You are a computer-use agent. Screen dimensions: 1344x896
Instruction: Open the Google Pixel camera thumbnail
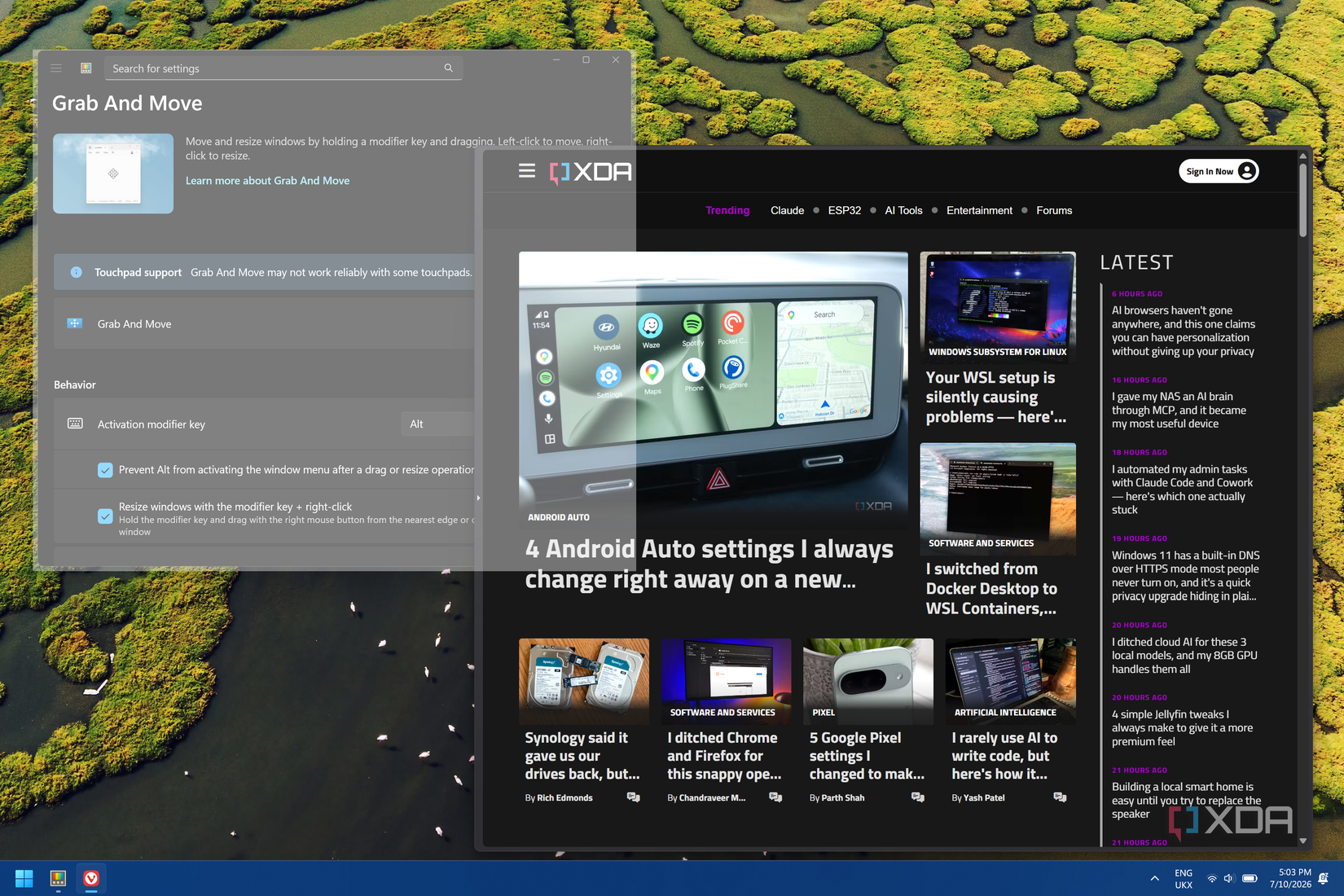[x=868, y=681]
